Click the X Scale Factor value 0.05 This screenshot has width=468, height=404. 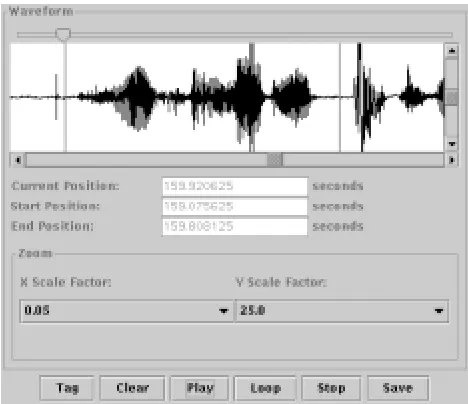[x=37, y=311]
